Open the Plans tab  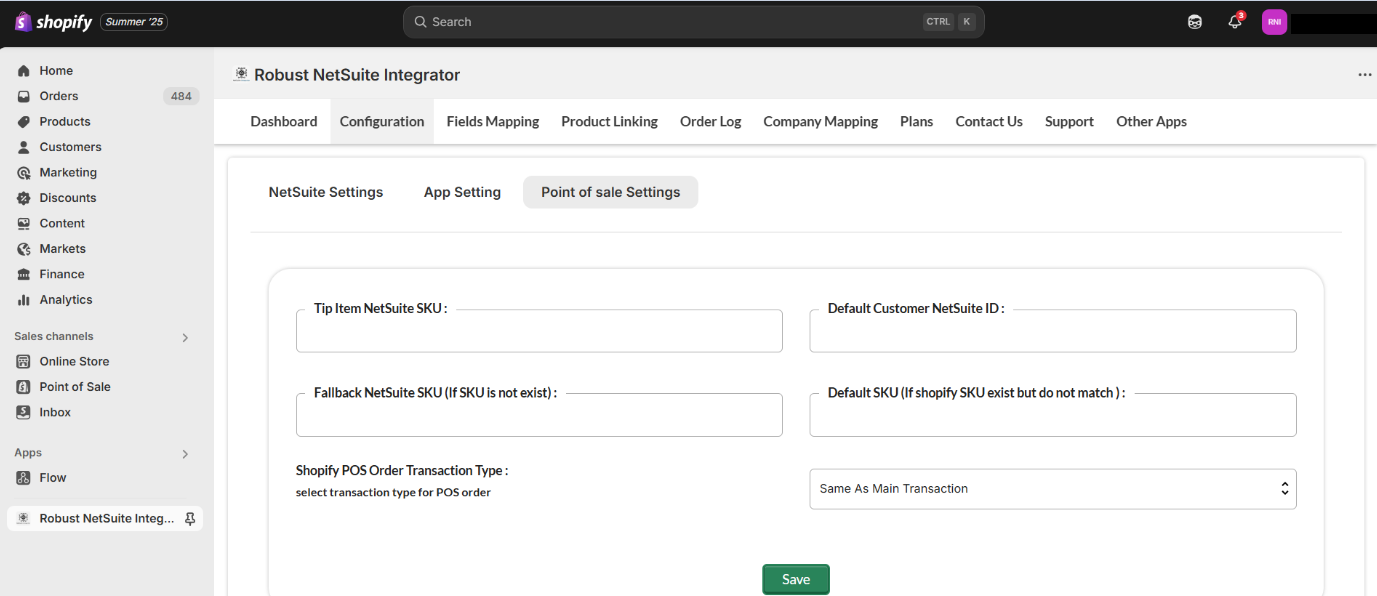click(x=917, y=122)
